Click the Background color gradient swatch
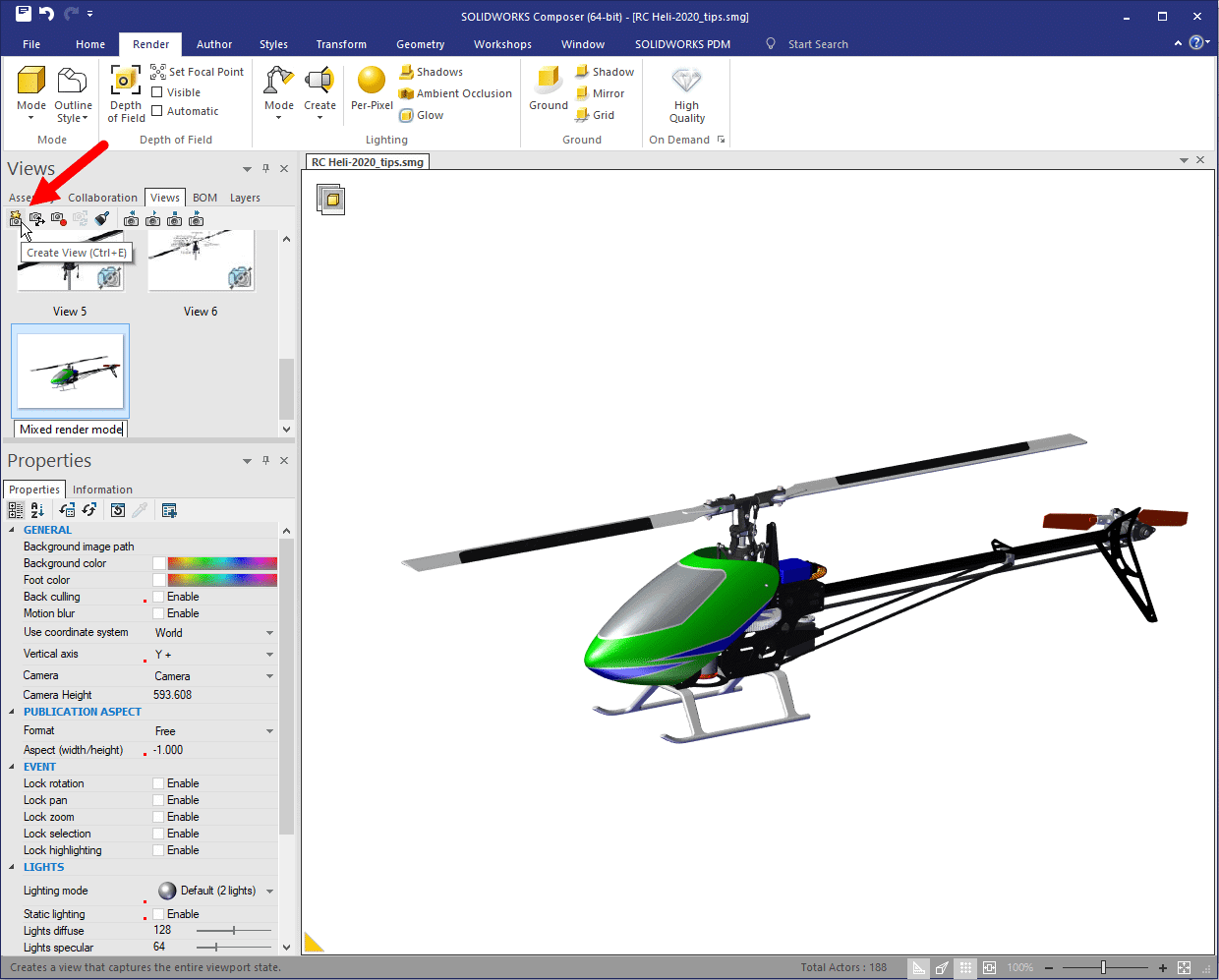This screenshot has height=980, width=1219. [x=222, y=563]
